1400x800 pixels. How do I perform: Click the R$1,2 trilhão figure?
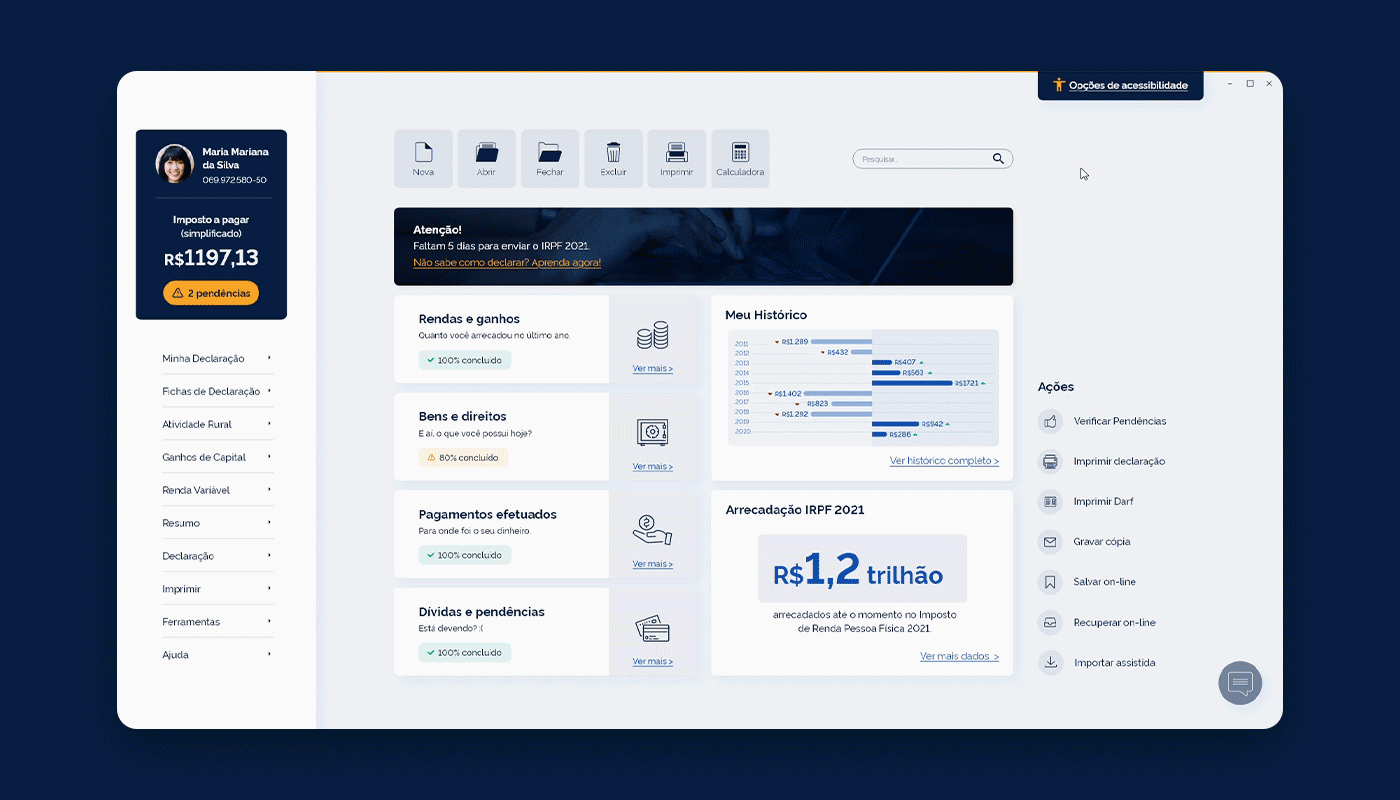(x=858, y=571)
